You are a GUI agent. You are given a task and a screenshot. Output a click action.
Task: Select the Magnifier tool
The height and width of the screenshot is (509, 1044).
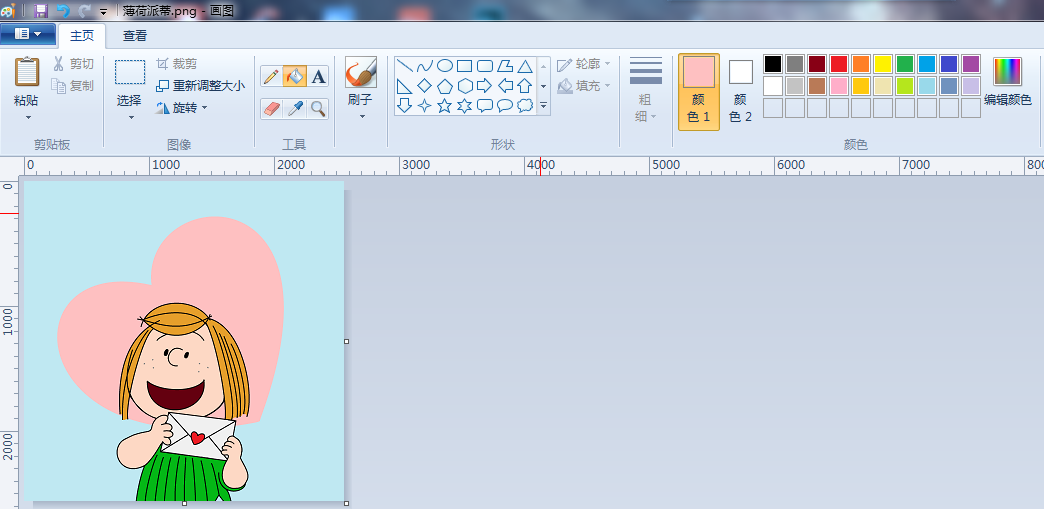(318, 109)
